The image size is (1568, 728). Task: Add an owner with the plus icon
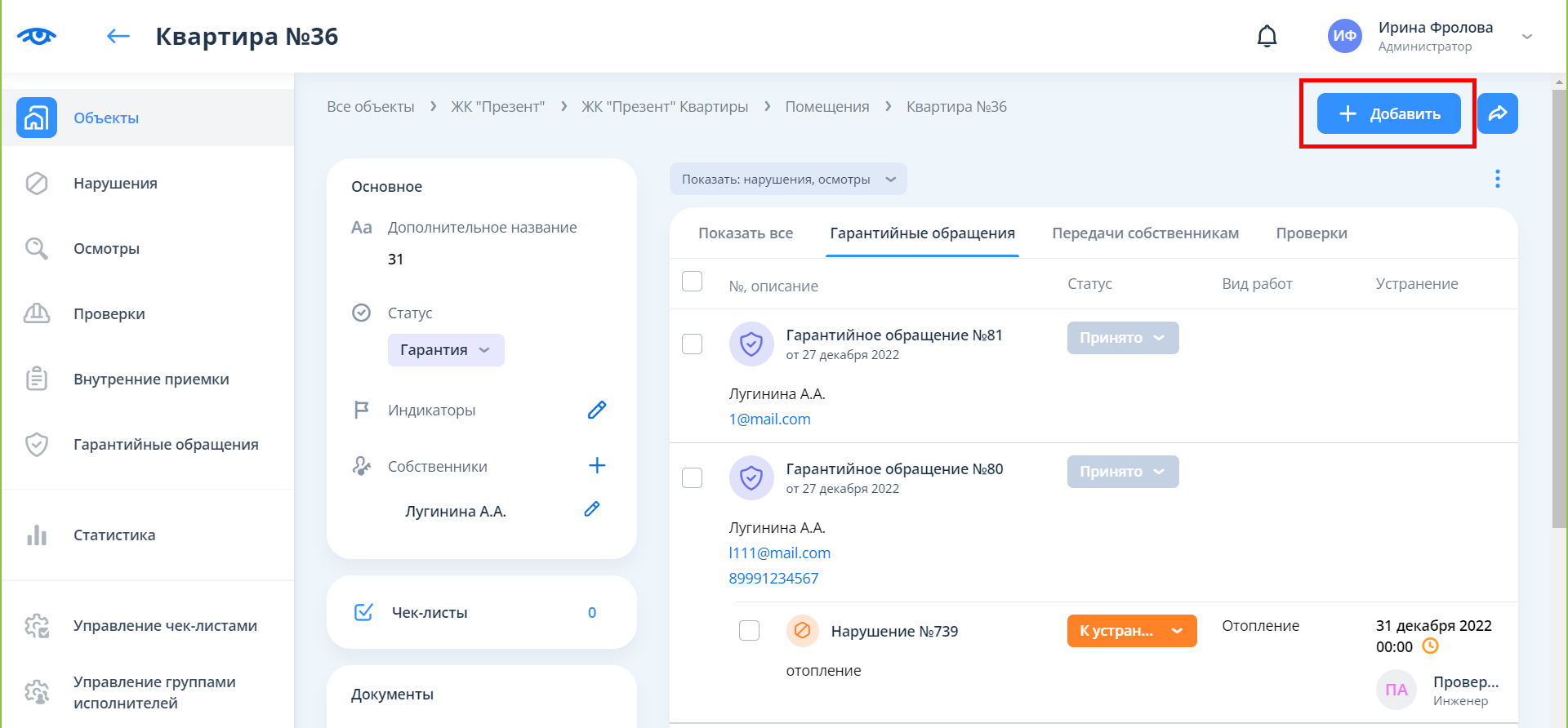[x=596, y=465]
